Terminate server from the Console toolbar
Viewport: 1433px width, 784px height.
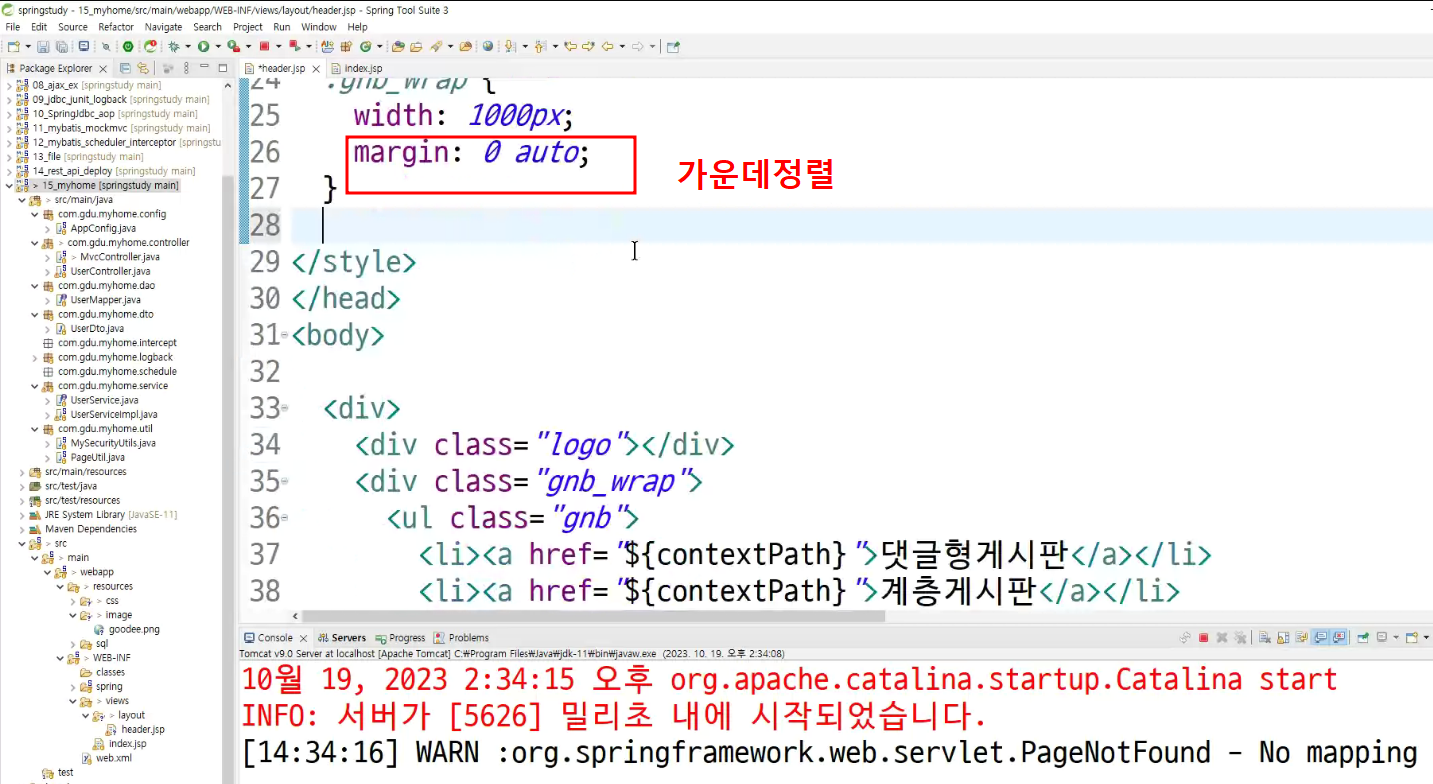[1203, 637]
